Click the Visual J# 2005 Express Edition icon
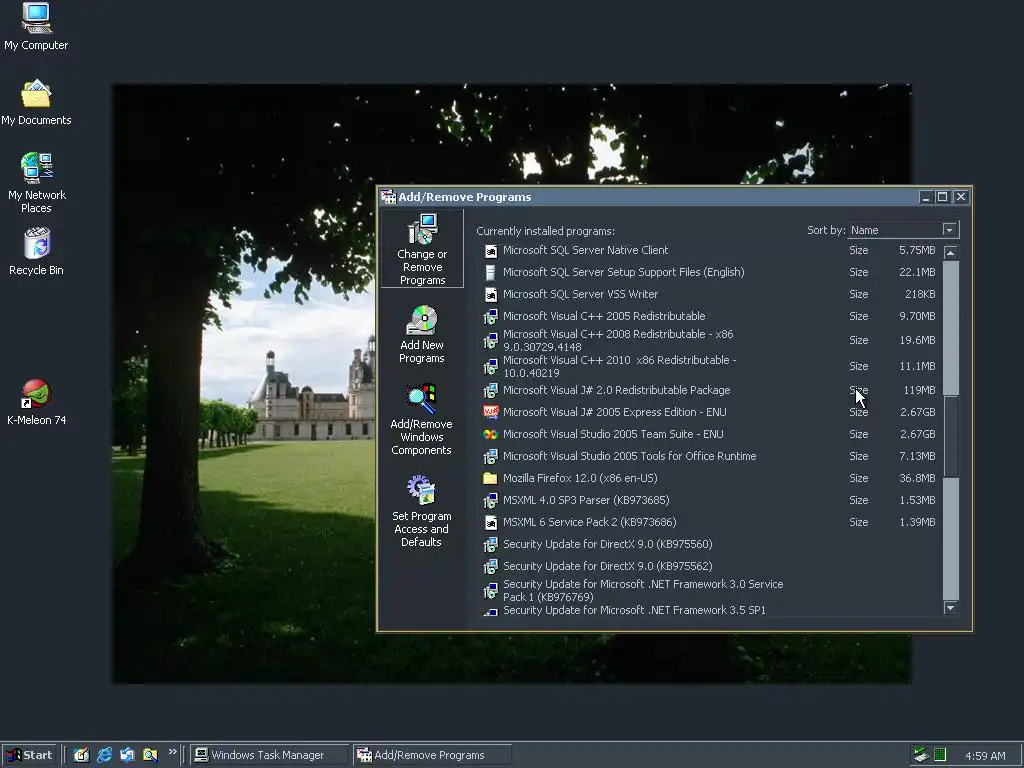Viewport: 1024px width, 768px height. click(490, 412)
